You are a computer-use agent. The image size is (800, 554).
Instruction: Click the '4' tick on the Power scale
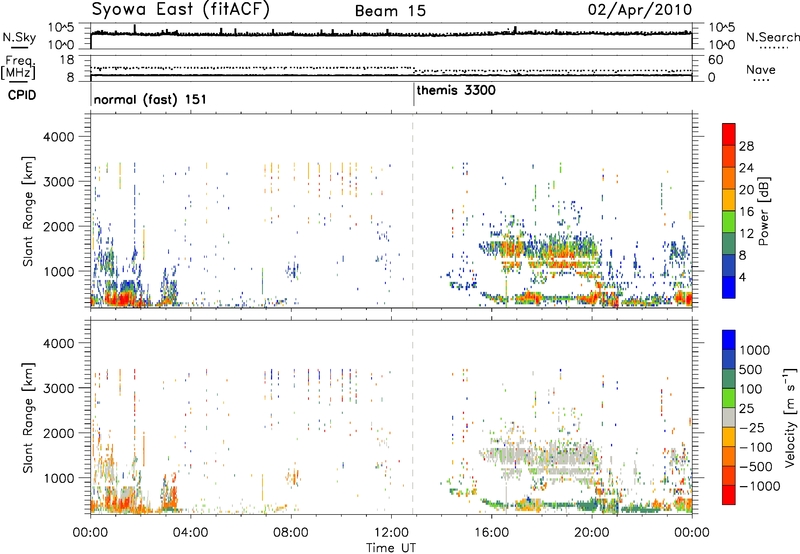tap(742, 278)
